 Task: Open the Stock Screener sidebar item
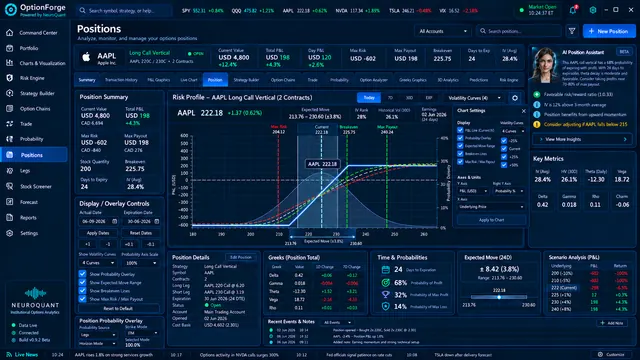(x=33, y=187)
